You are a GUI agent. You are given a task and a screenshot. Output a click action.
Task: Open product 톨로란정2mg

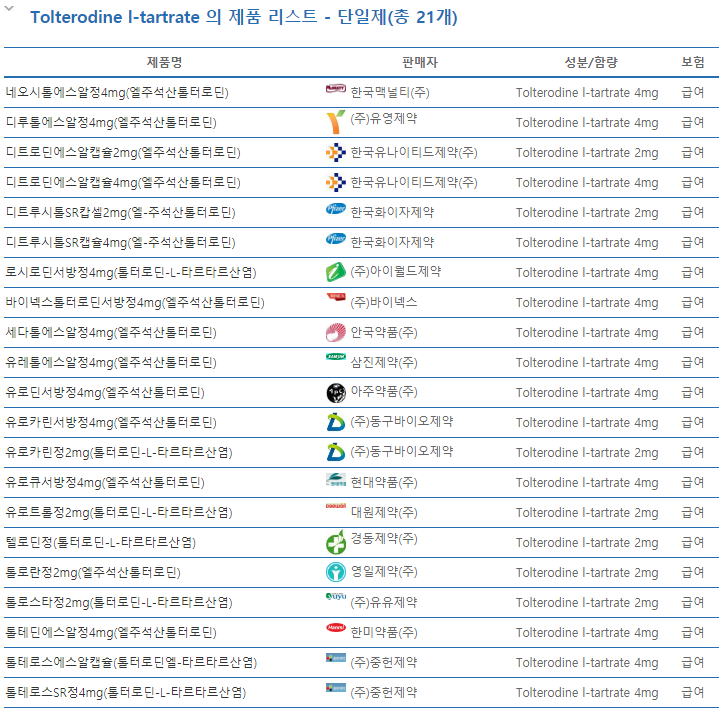pos(93,573)
